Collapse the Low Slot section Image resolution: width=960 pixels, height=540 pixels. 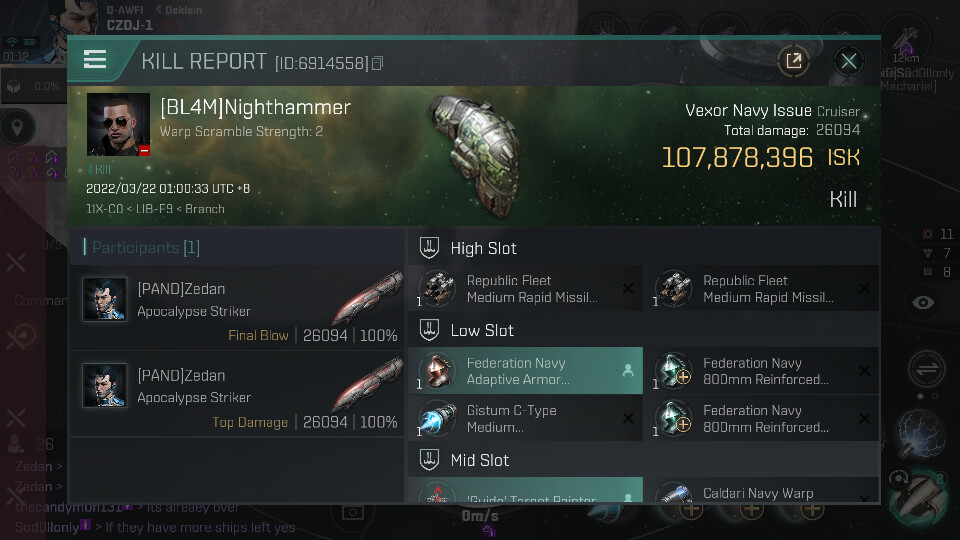pos(644,331)
